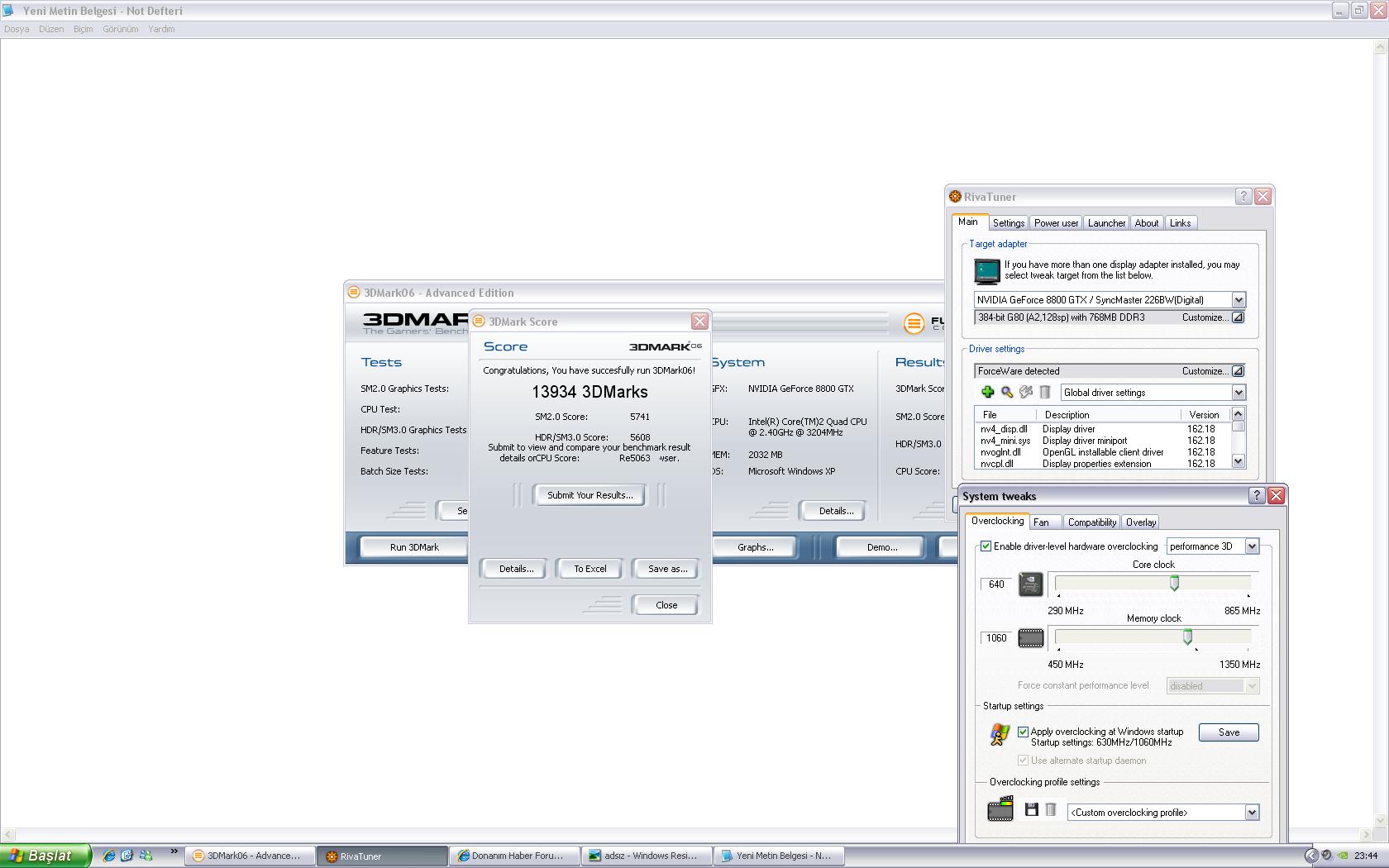Image resolution: width=1389 pixels, height=868 pixels.
Task: Expand hidden system tray icons arrow
Action: click(1310, 856)
